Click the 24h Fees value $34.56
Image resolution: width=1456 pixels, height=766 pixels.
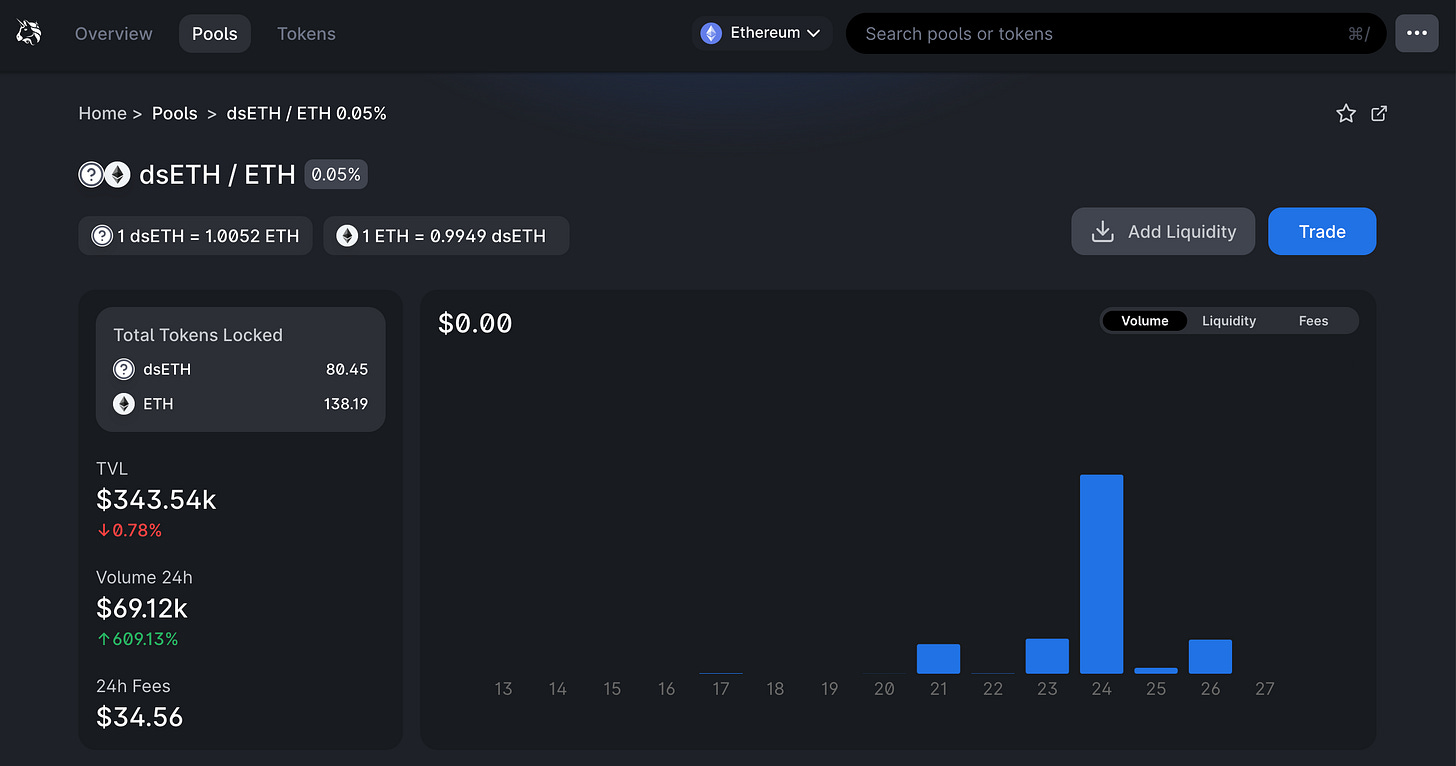pos(140,717)
